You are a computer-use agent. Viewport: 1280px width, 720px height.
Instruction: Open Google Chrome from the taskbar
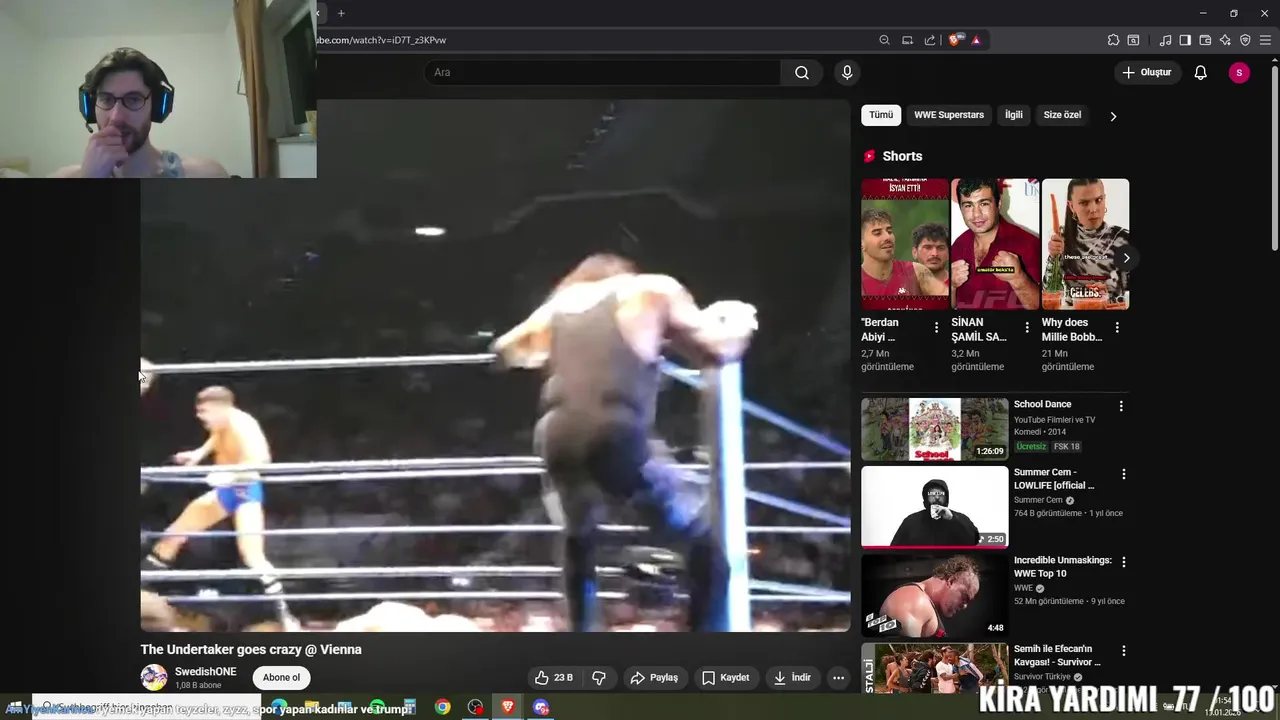(442, 707)
